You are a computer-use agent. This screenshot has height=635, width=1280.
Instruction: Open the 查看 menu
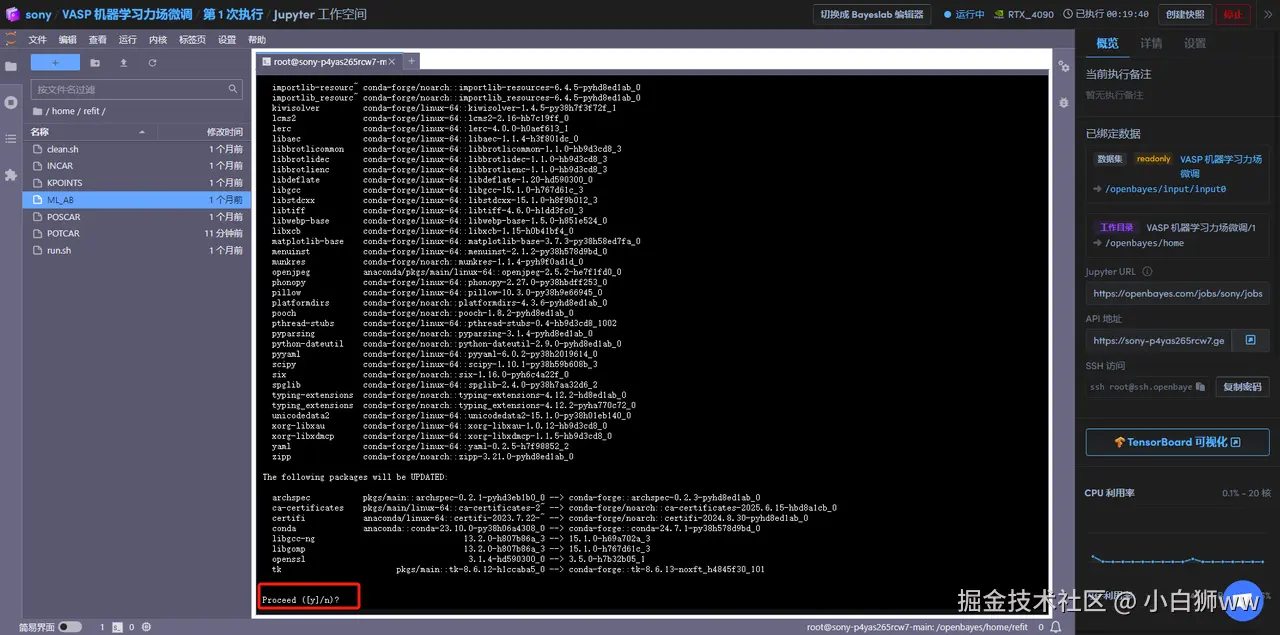pyautogui.click(x=97, y=40)
